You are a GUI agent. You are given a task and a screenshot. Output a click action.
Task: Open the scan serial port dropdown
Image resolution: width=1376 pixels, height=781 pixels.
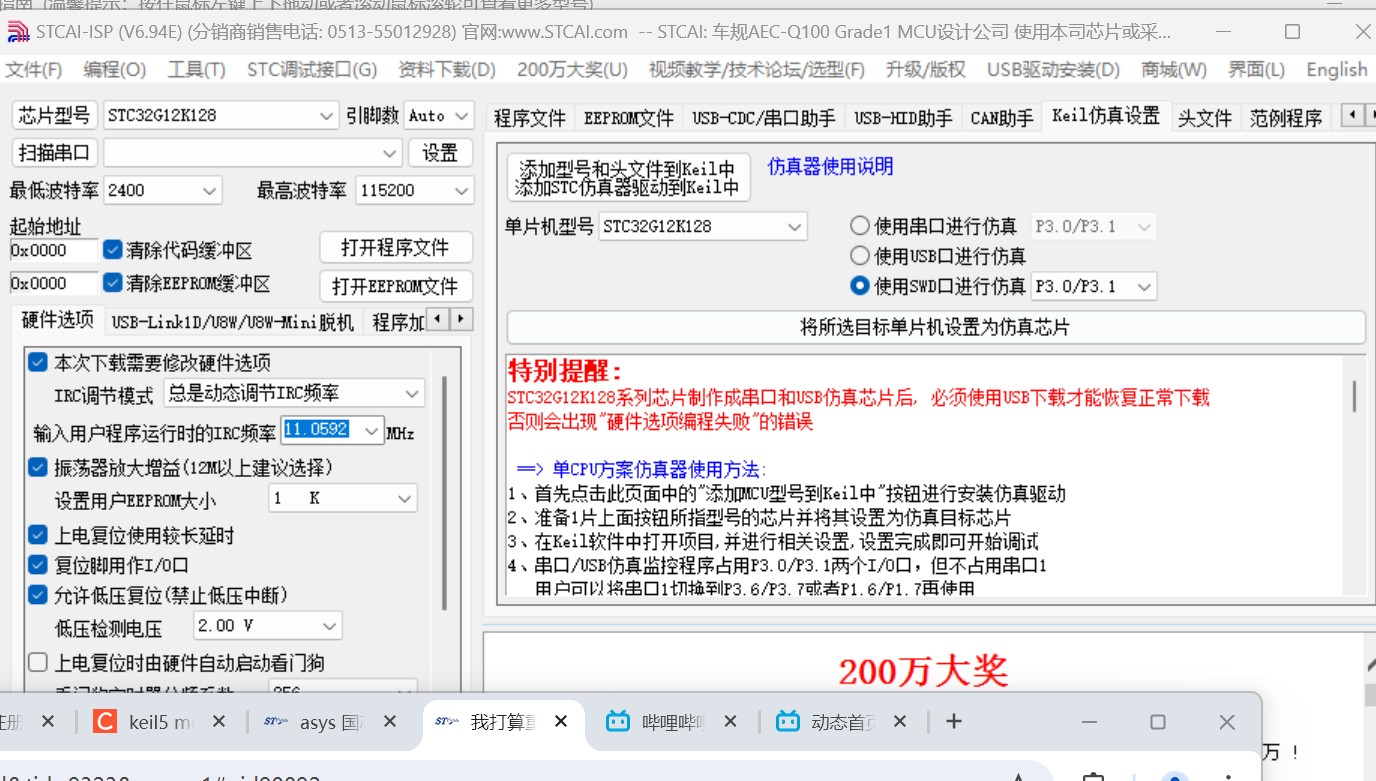point(253,153)
